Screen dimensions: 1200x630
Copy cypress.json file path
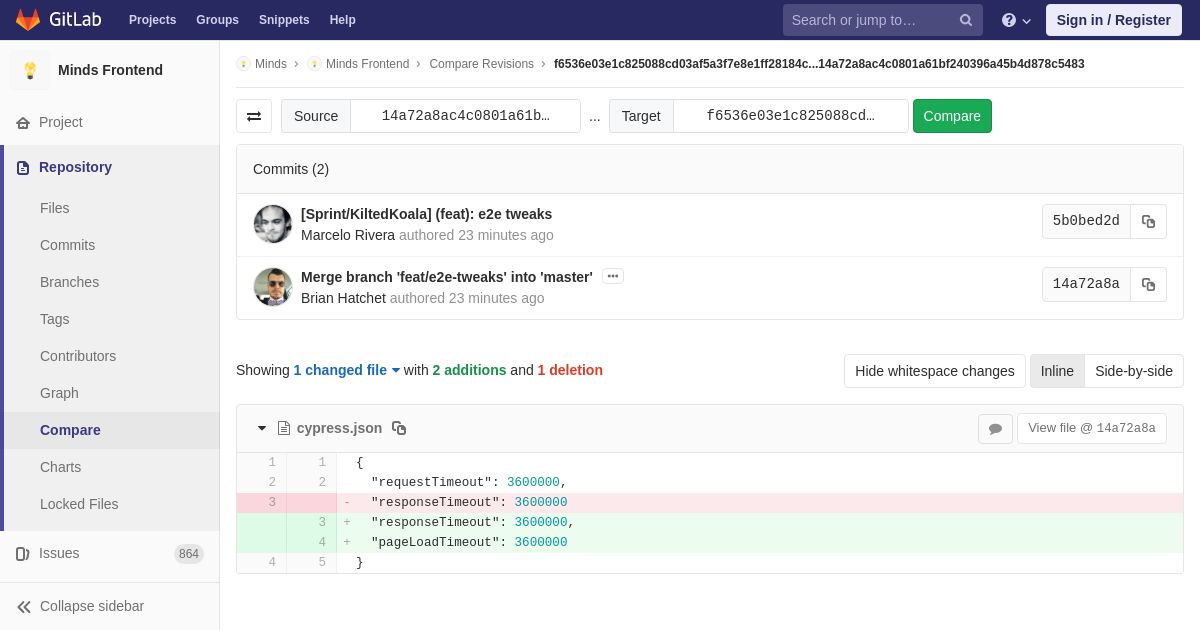click(399, 428)
